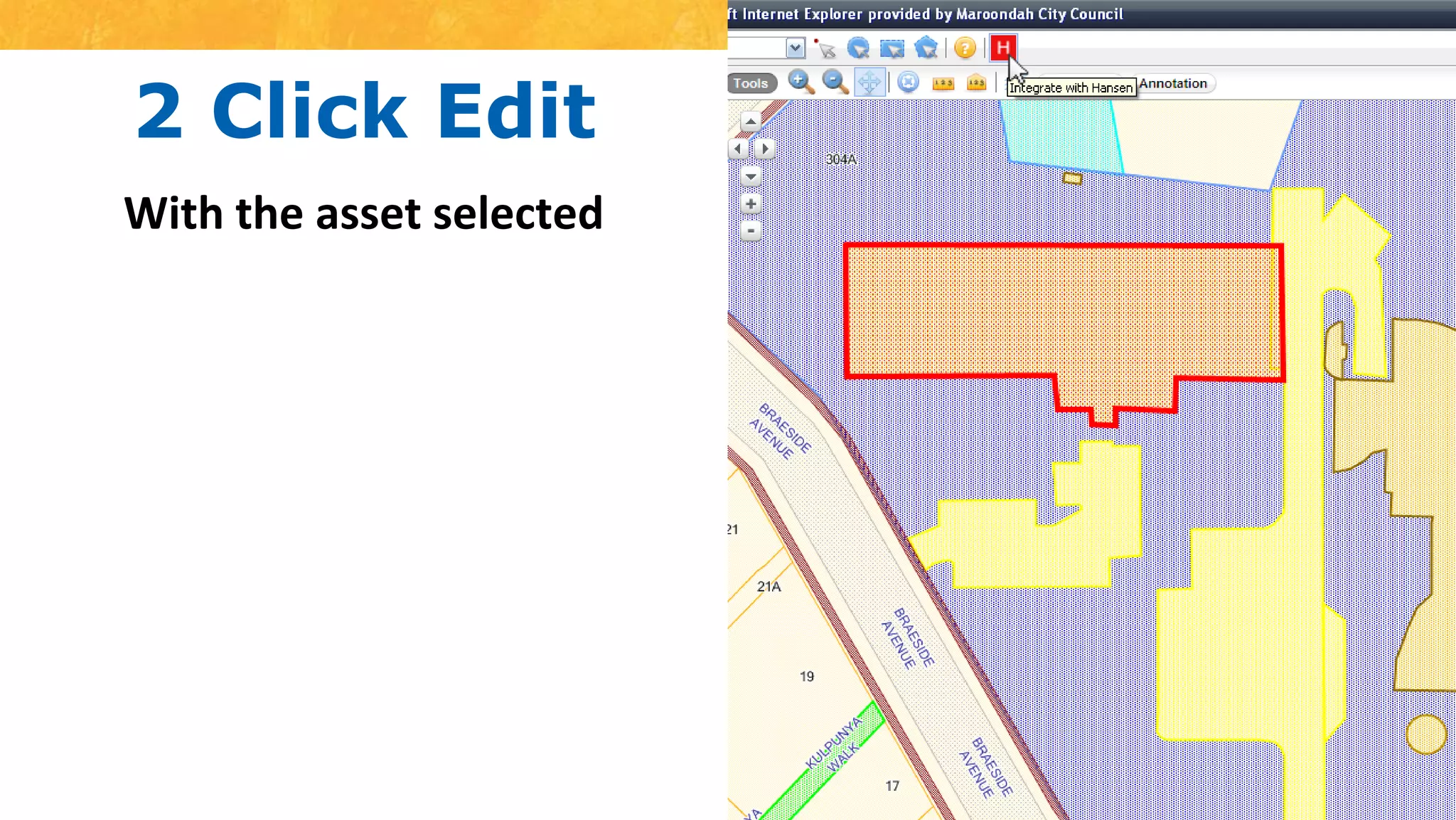Select the point selection arrow tool
Screen dimensions: 1456x820
click(825, 48)
